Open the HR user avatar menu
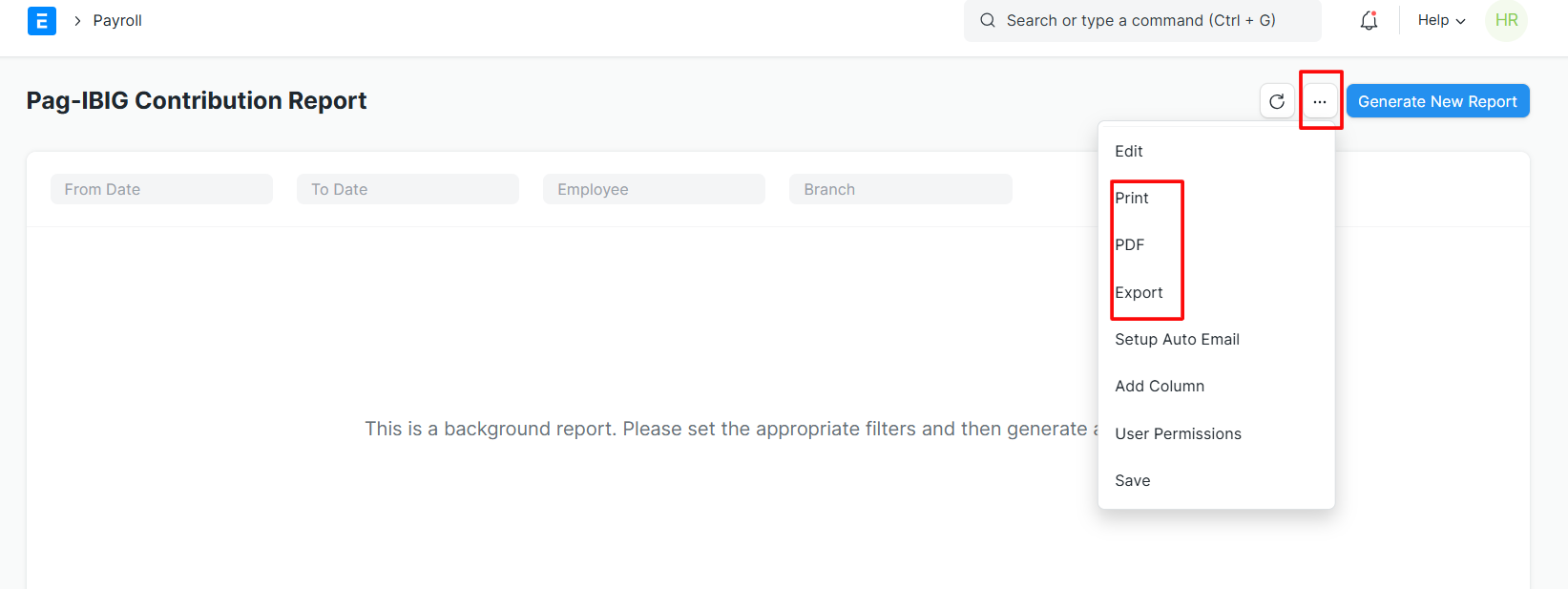Screen dimensions: 1568x589 click(x=1506, y=20)
